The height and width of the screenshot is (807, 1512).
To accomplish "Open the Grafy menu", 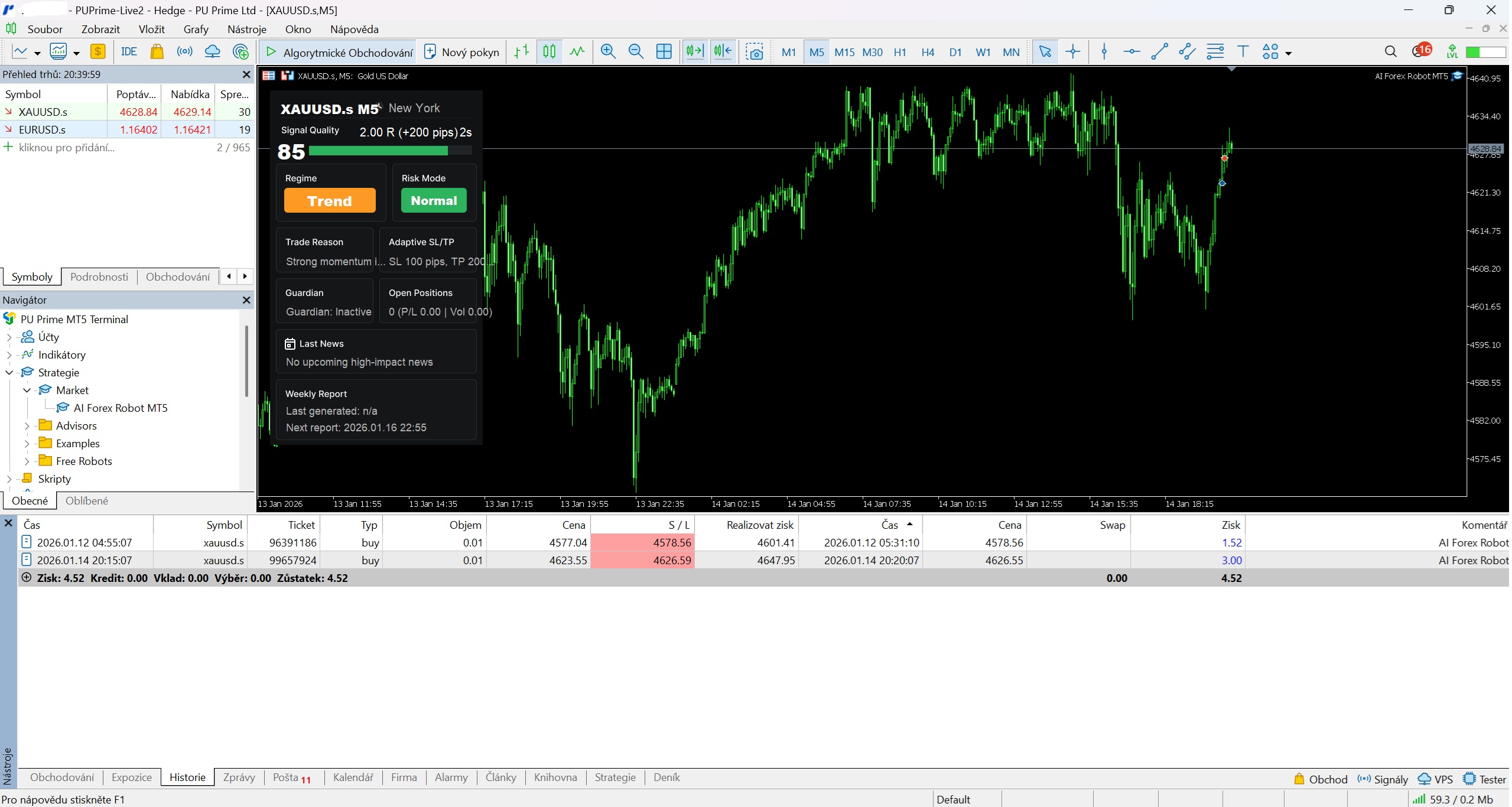I will 196,29.
